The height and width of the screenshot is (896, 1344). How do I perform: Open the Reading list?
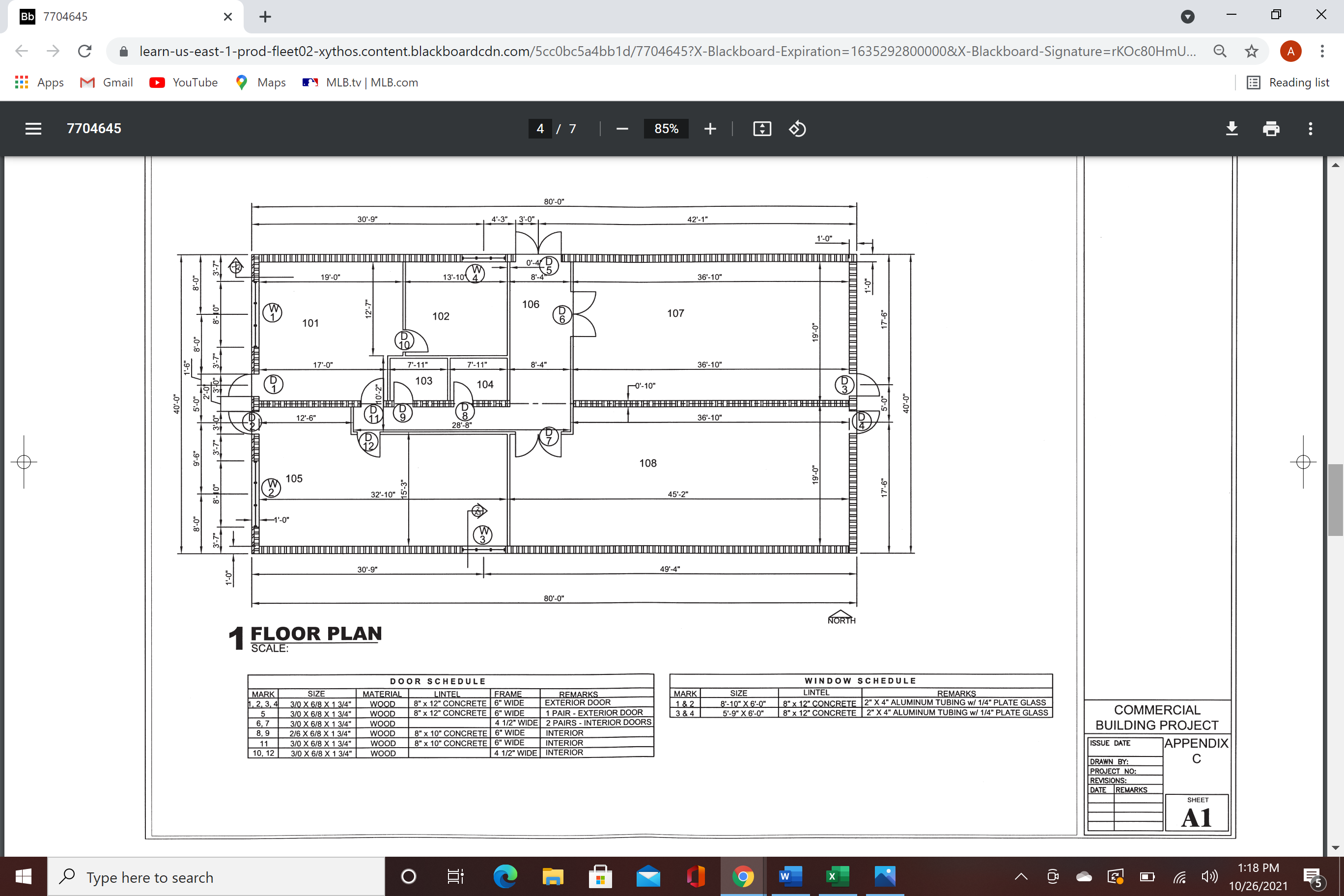coord(1288,83)
